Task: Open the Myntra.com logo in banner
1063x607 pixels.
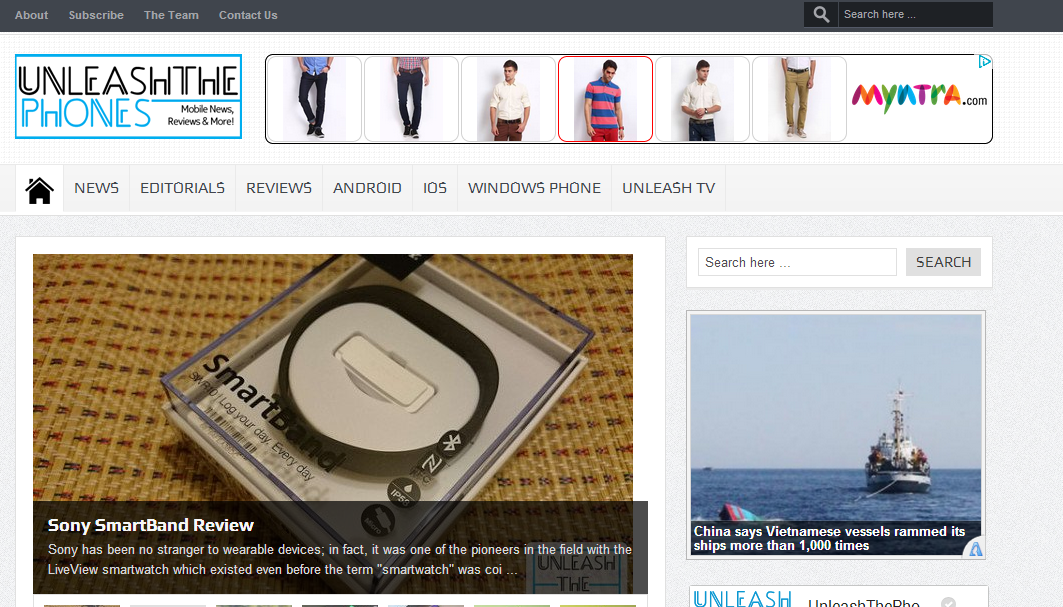Action: point(919,98)
